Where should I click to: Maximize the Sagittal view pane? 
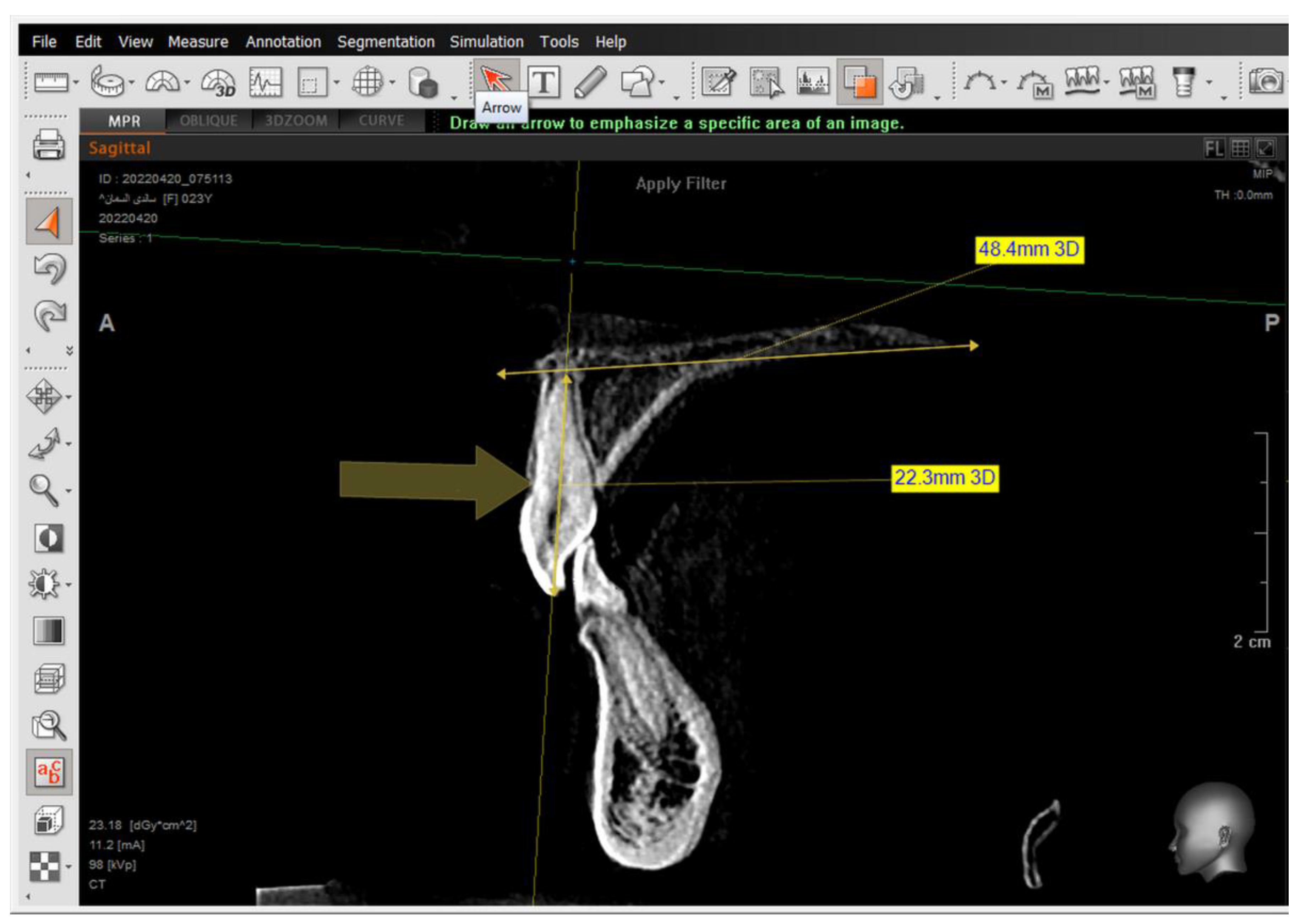1265,149
